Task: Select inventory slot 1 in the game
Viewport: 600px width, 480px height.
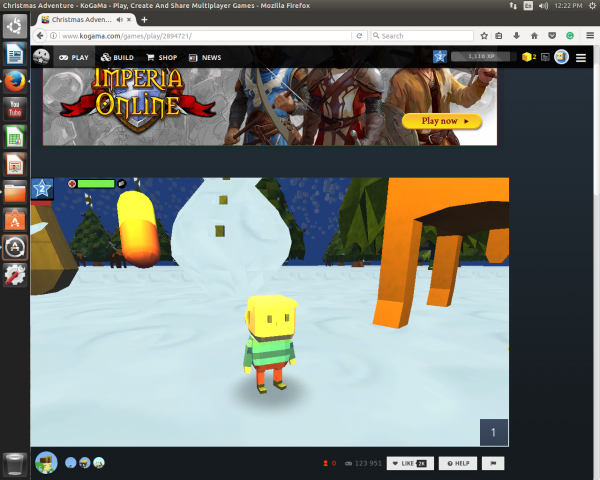Action: [x=493, y=431]
